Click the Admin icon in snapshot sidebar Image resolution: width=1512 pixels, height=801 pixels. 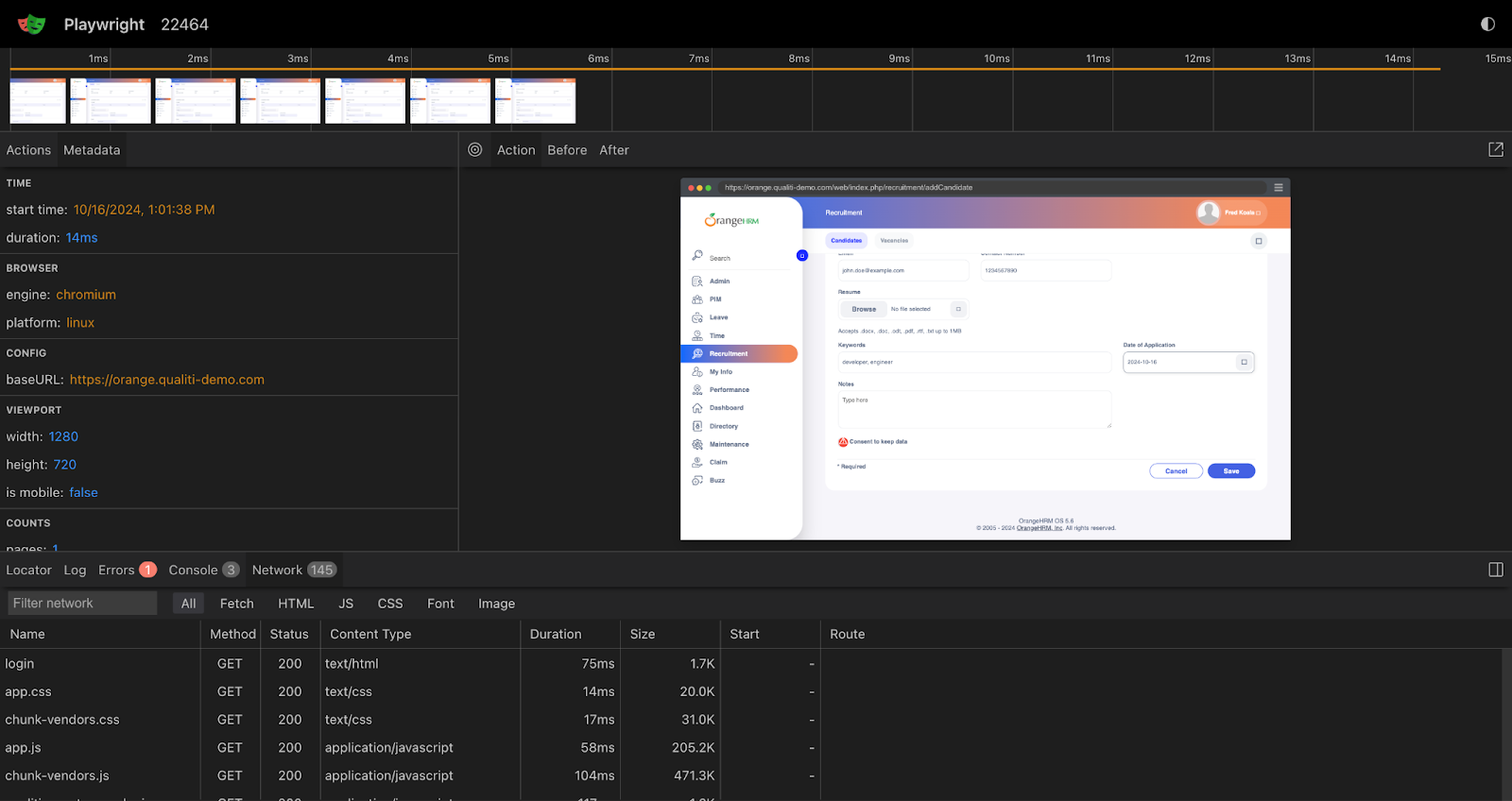tap(697, 281)
